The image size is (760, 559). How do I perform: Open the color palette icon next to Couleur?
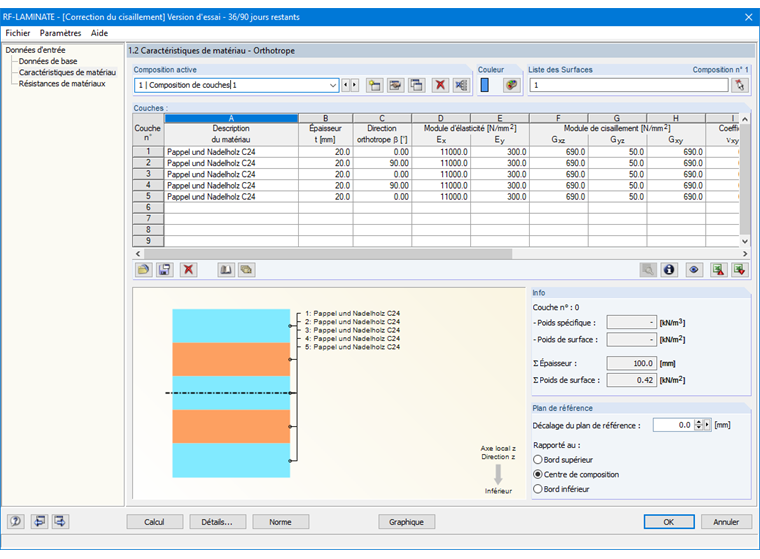511,85
